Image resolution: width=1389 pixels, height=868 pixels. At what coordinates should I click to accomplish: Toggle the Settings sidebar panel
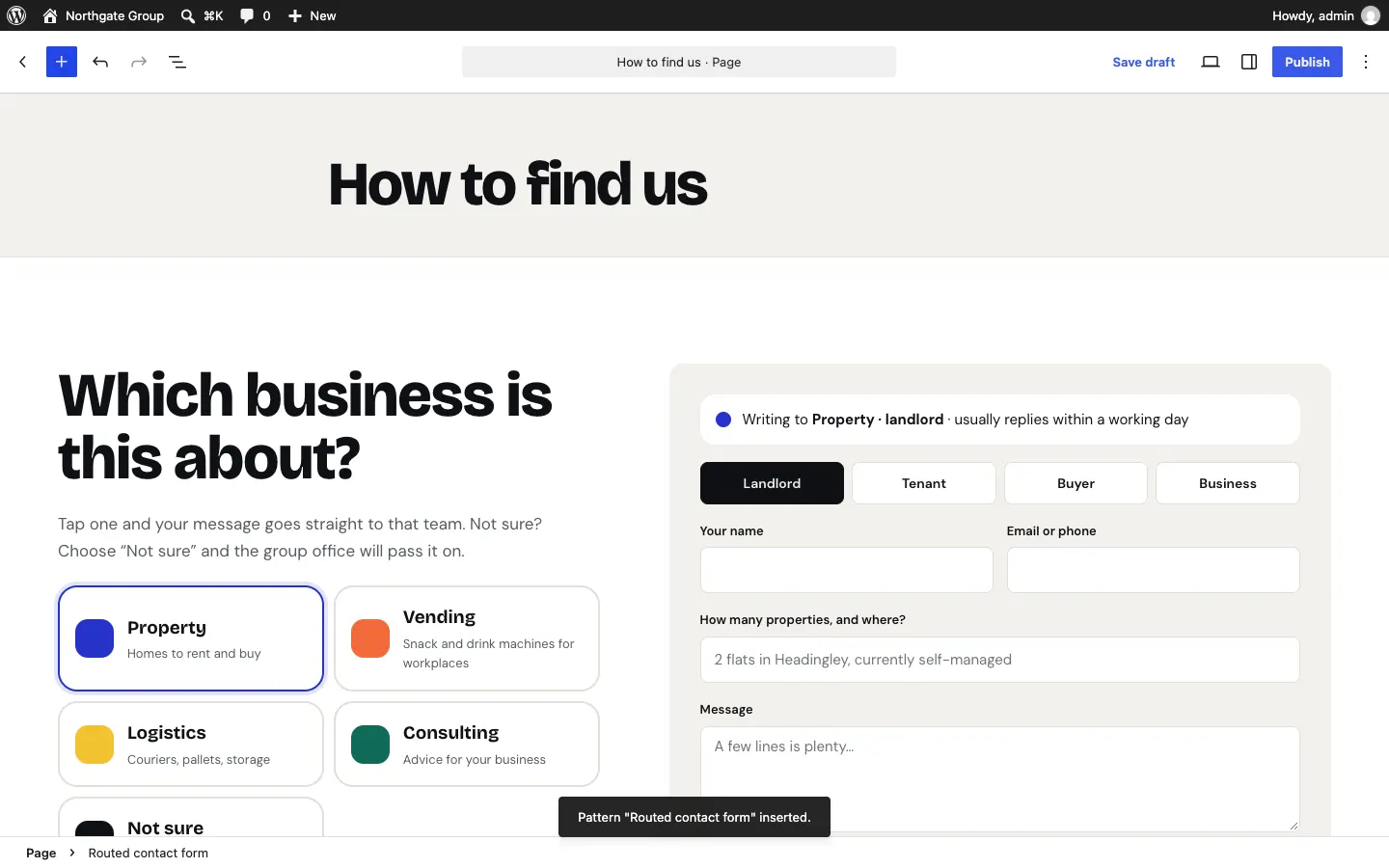tap(1249, 62)
